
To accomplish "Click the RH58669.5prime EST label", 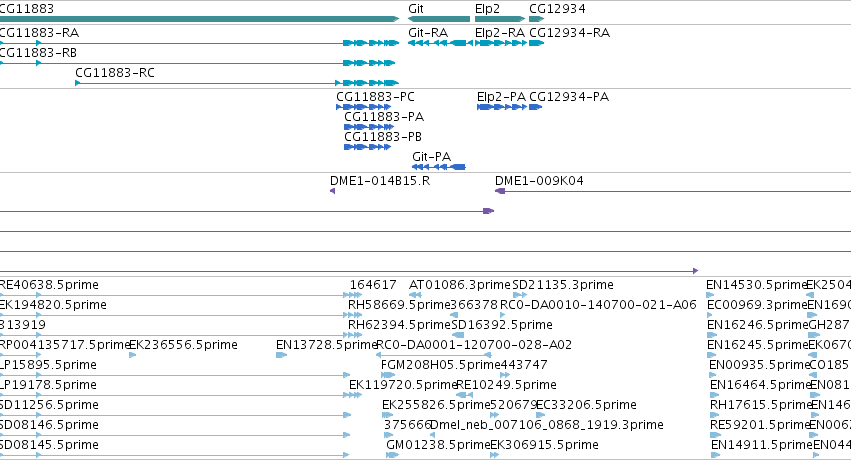I will pyautogui.click(x=399, y=305).
